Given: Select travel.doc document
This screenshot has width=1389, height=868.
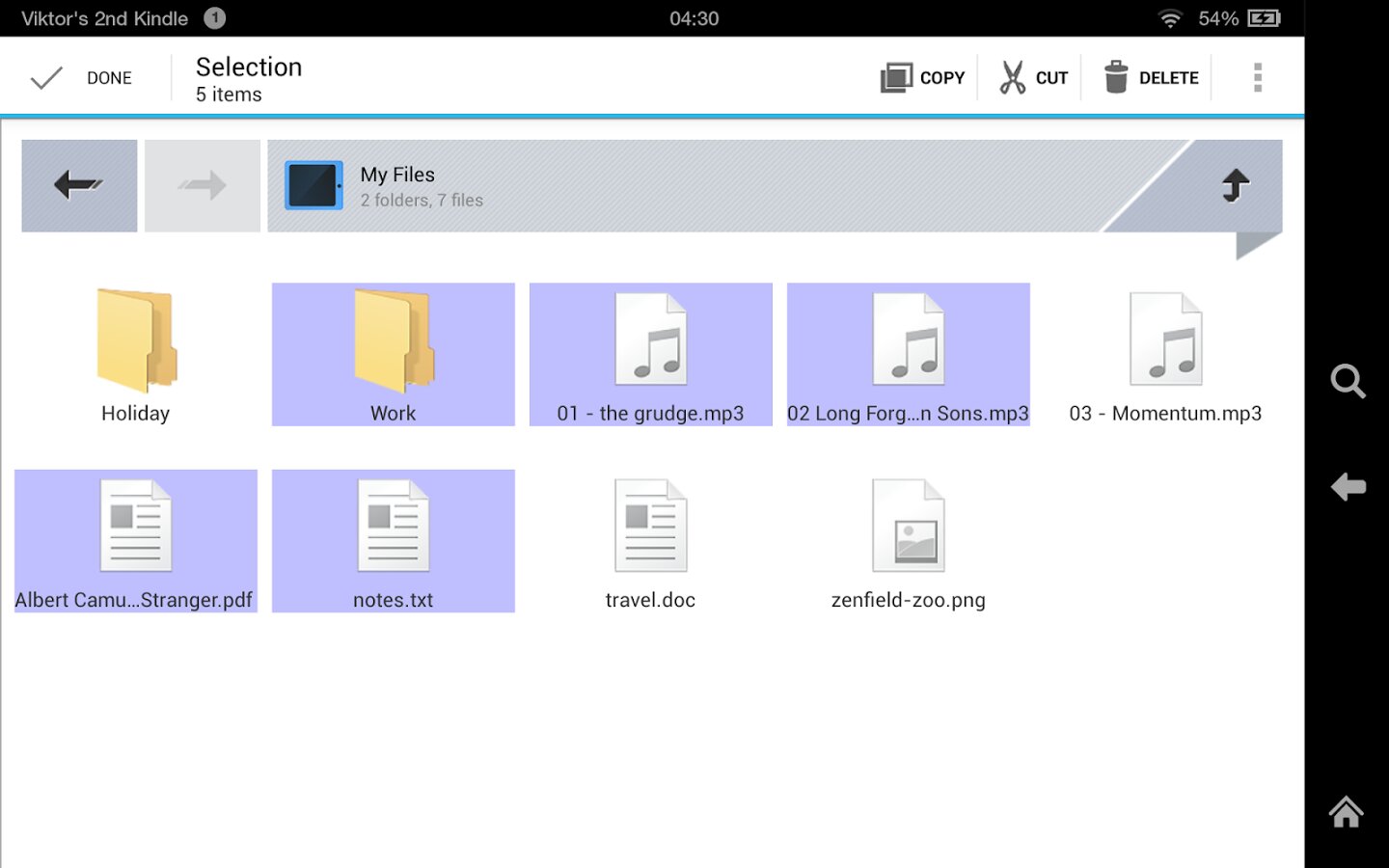Looking at the screenshot, I should [x=651, y=541].
